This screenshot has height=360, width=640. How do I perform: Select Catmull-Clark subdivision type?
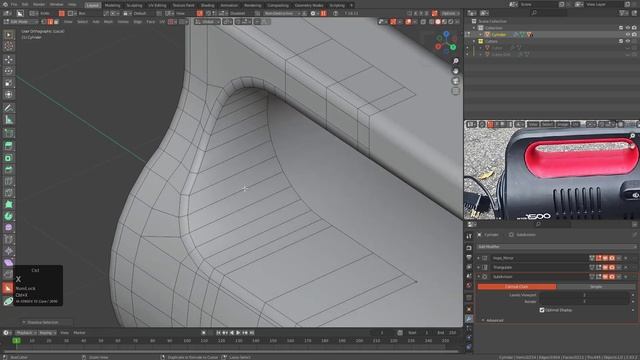tap(517, 287)
